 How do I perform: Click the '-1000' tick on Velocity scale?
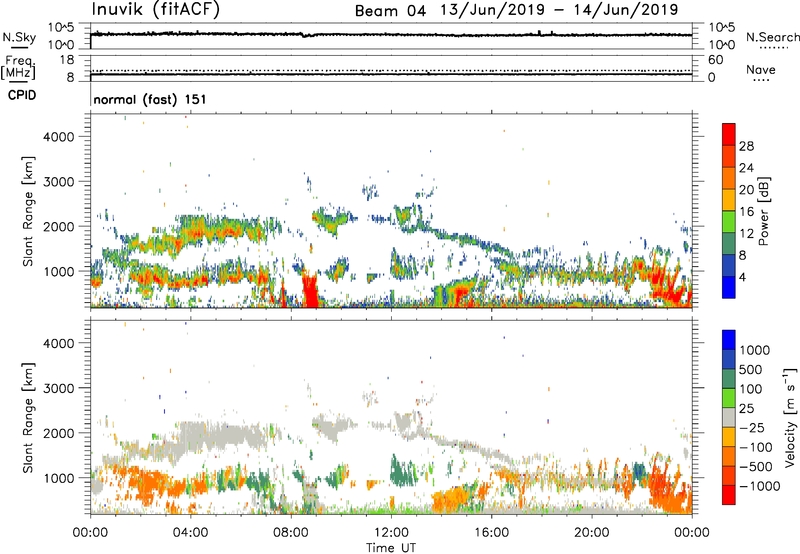(x=759, y=486)
